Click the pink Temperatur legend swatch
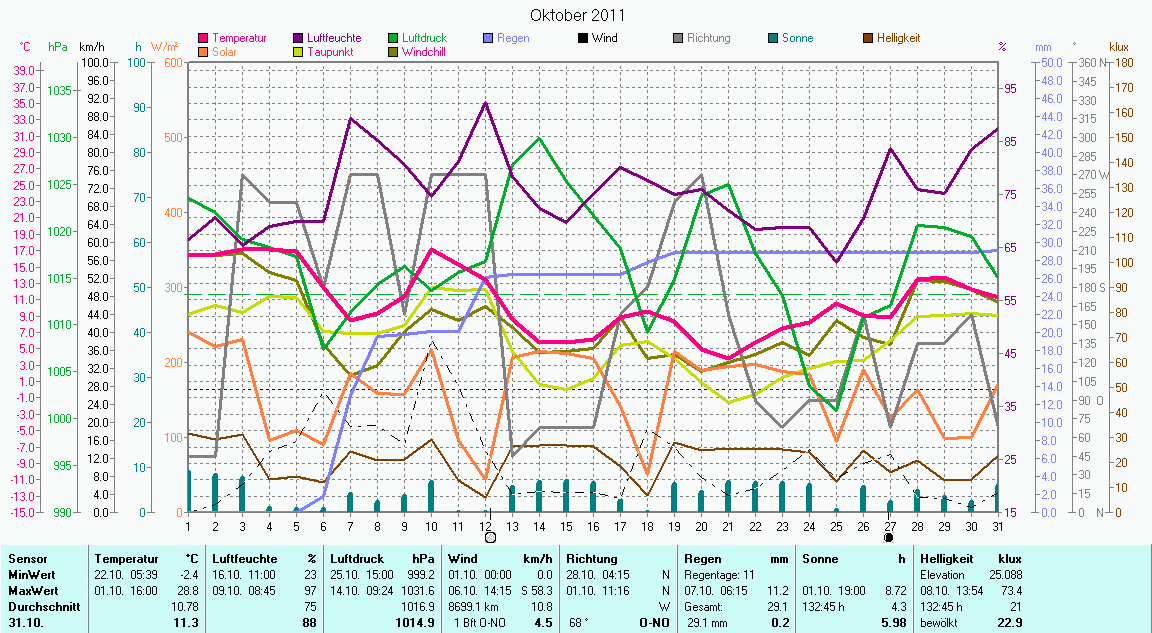Screen dimensions: 1152x633 205,39
